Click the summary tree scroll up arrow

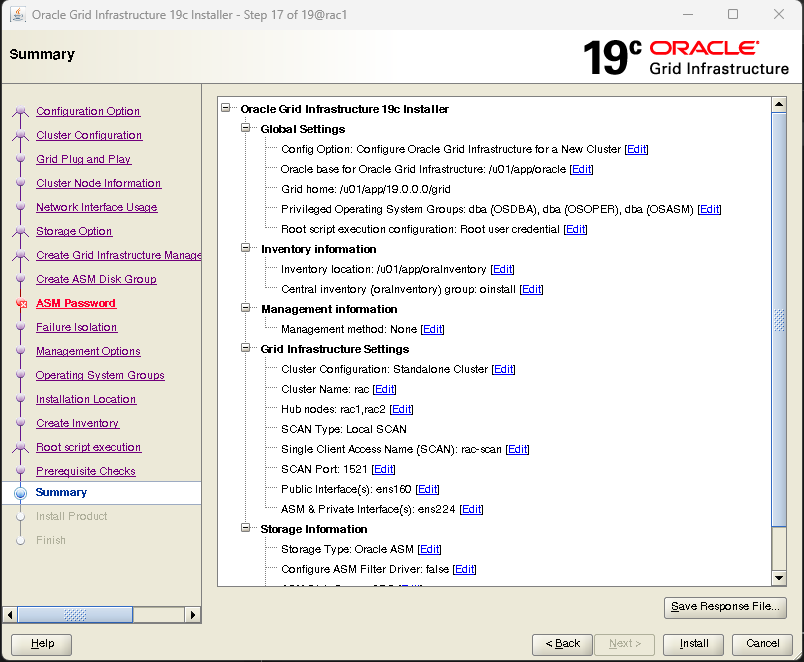click(779, 105)
